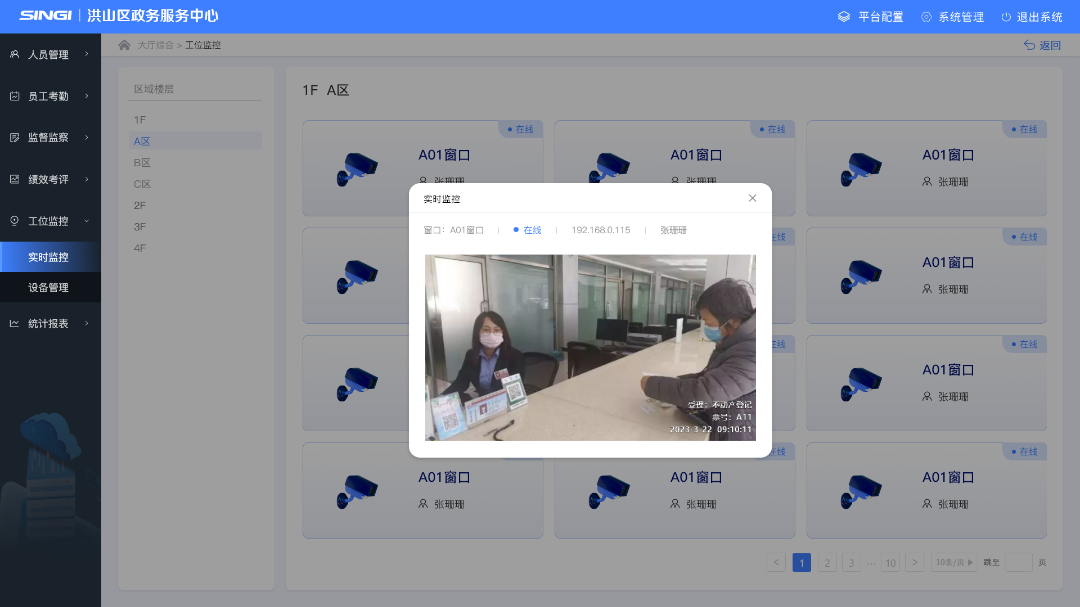
Task: Go to page 3
Action: [851, 562]
